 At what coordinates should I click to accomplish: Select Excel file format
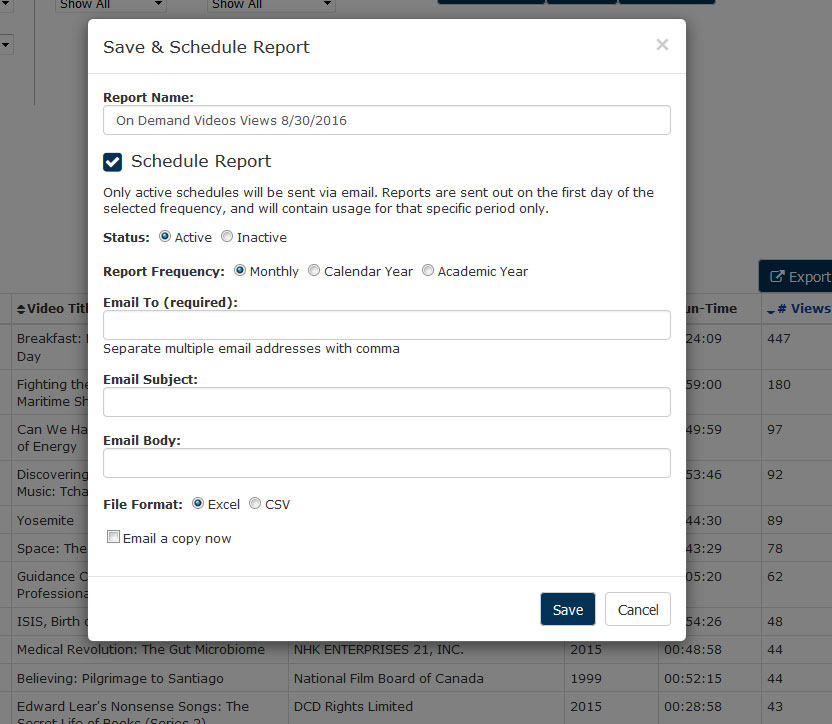pyautogui.click(x=198, y=503)
